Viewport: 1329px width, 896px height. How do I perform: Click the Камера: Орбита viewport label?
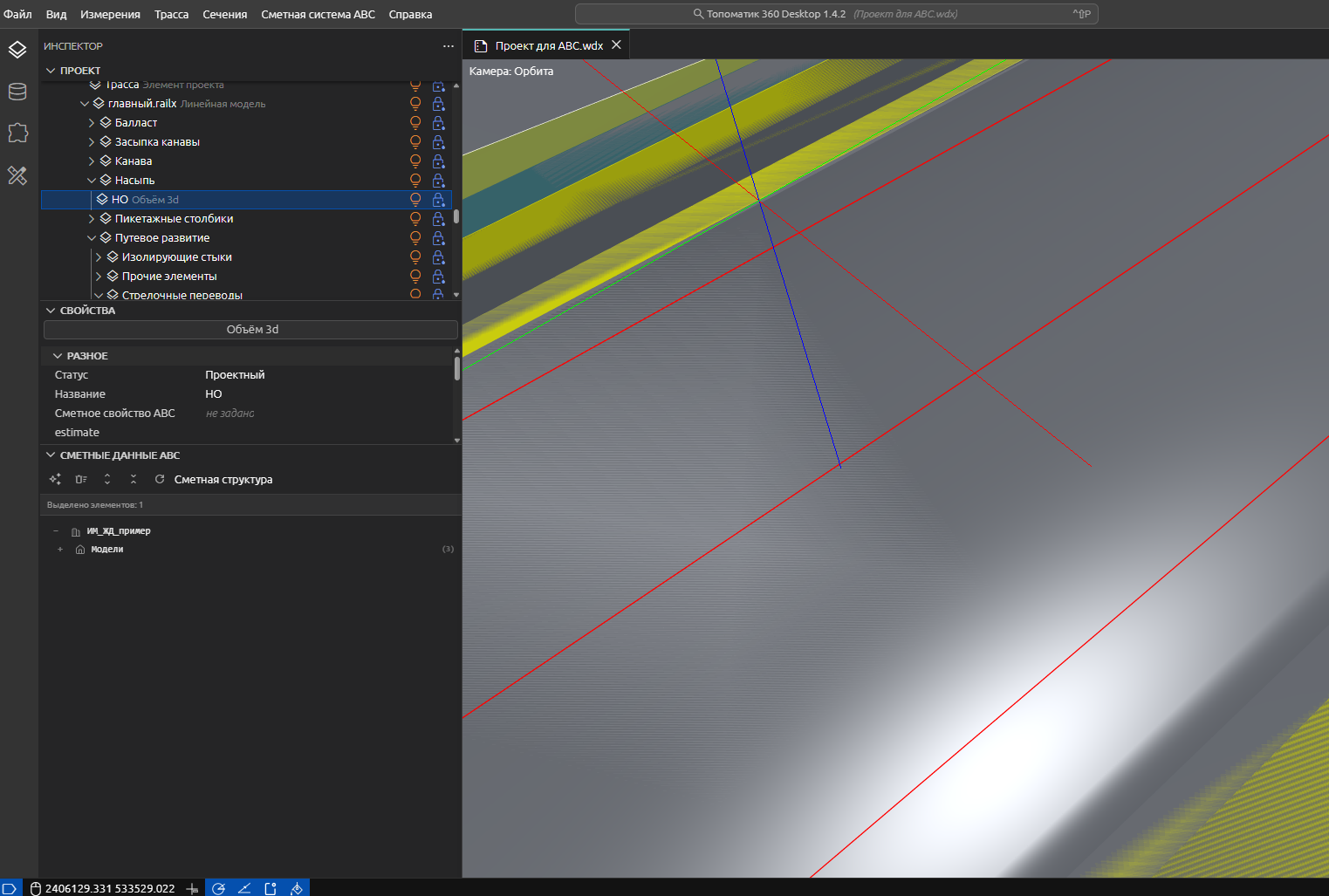click(511, 72)
